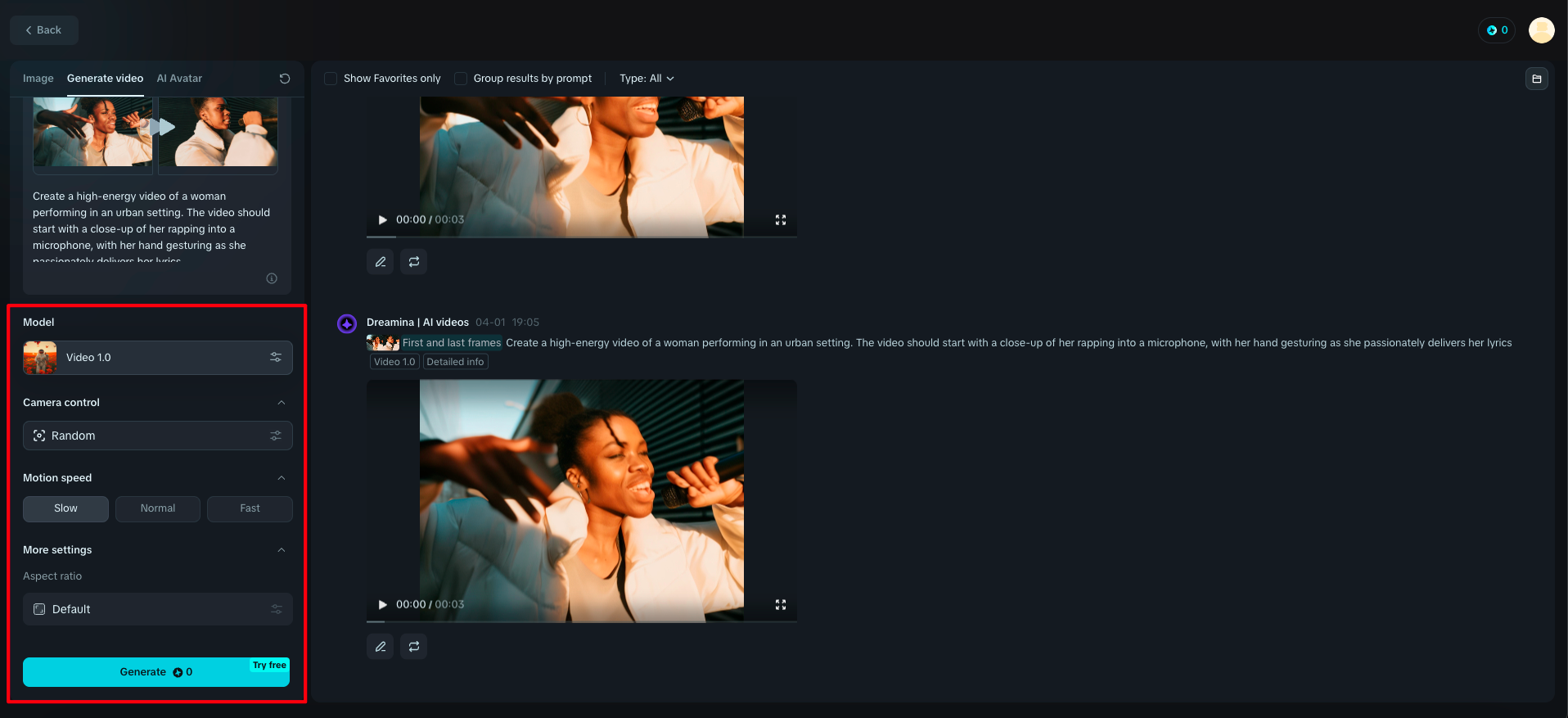Enable Show Favorites only checkbox
This screenshot has width=1568, height=718.
[x=331, y=79]
